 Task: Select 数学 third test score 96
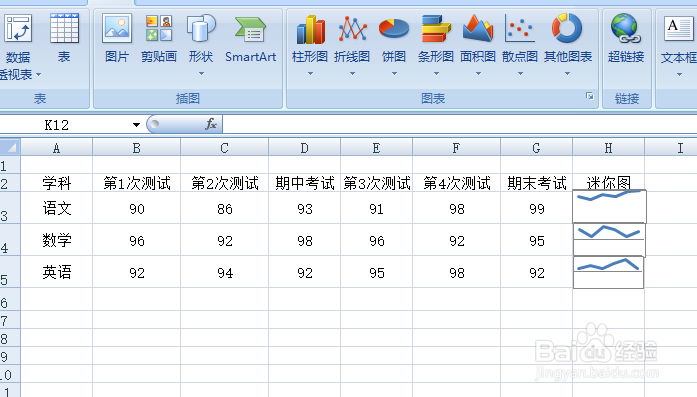click(377, 240)
